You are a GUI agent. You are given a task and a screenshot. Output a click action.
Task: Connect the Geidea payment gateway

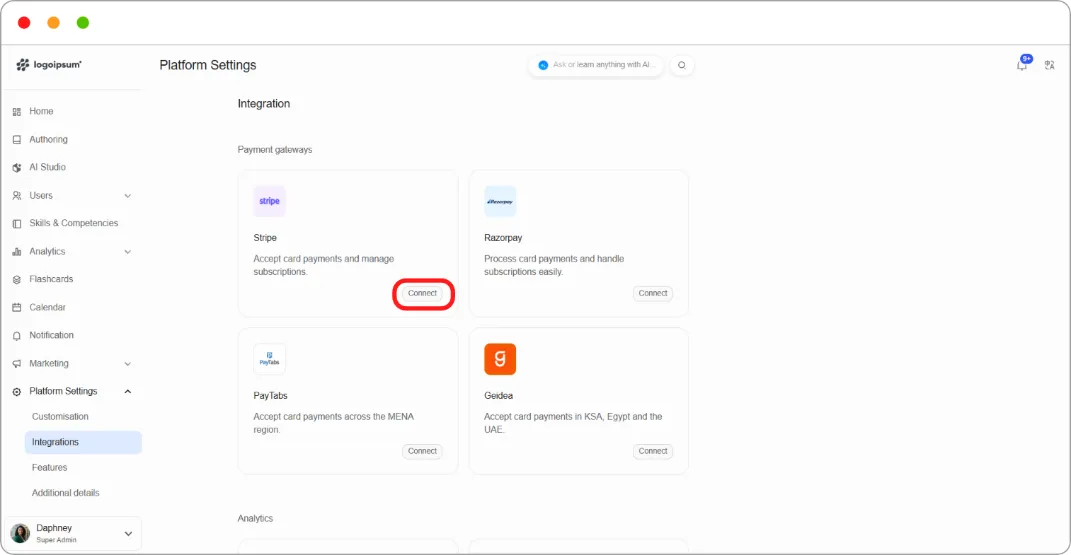pos(653,451)
